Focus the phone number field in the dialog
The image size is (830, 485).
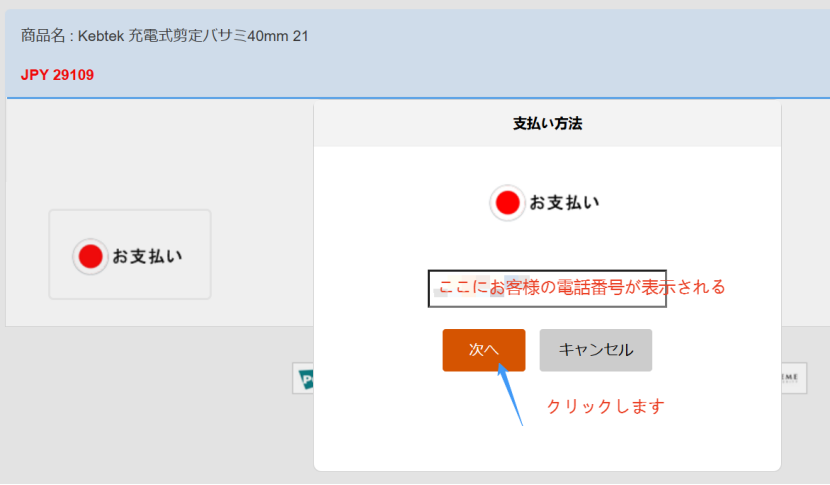click(547, 288)
